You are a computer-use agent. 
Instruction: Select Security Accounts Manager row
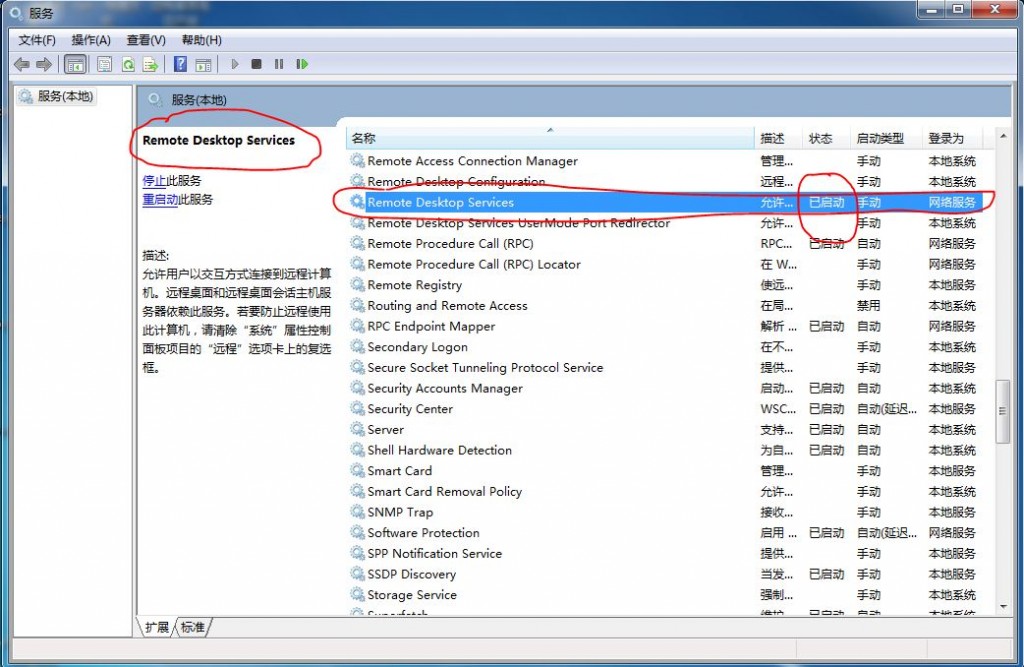click(664, 388)
